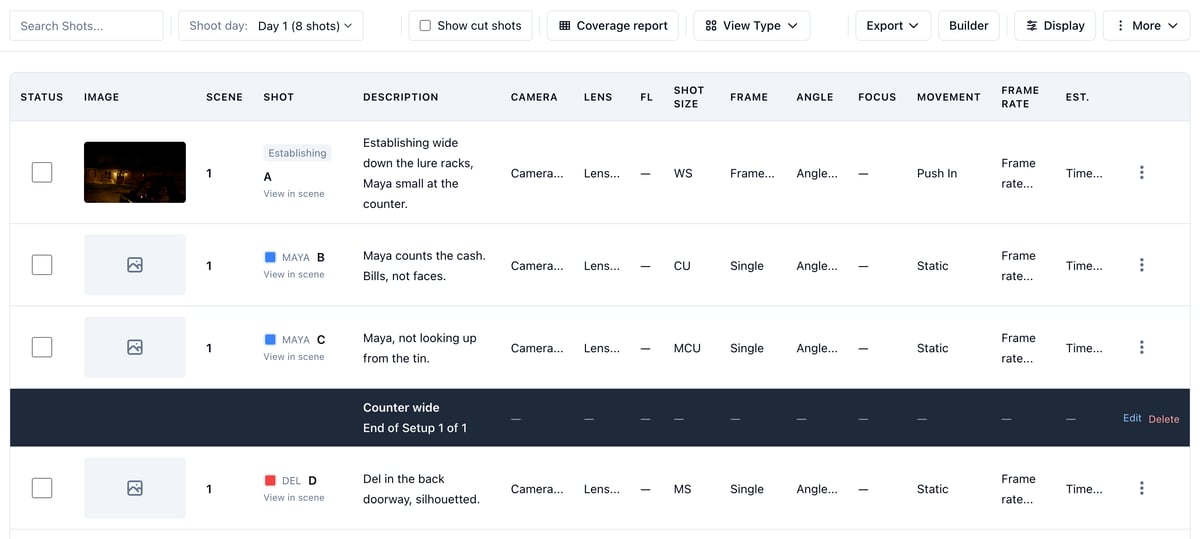Open the More menu
The image size is (1200, 539).
1147,26
